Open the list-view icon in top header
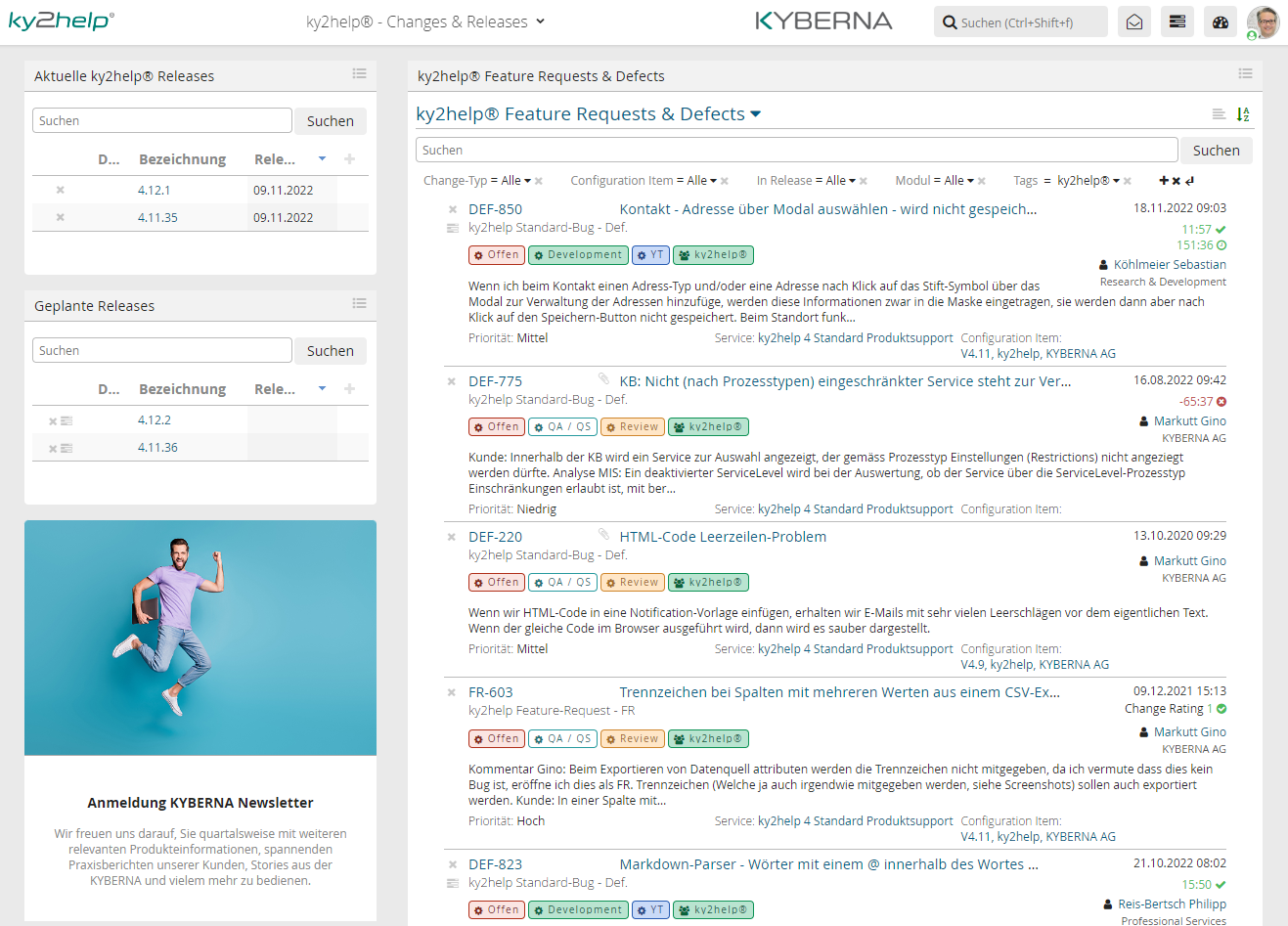 click(1177, 22)
